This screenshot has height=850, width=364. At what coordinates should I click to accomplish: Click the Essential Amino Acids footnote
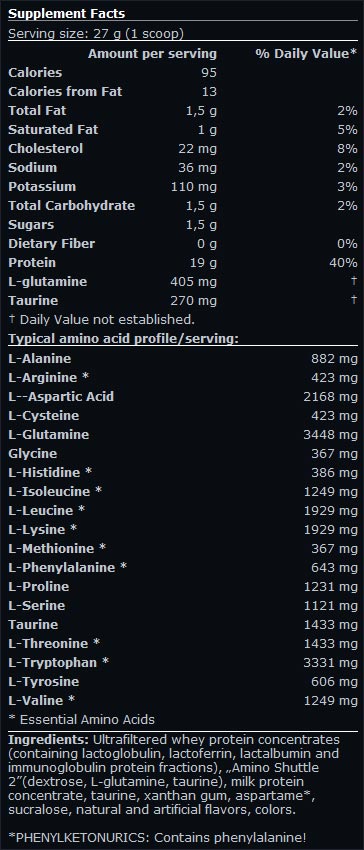[81, 719]
